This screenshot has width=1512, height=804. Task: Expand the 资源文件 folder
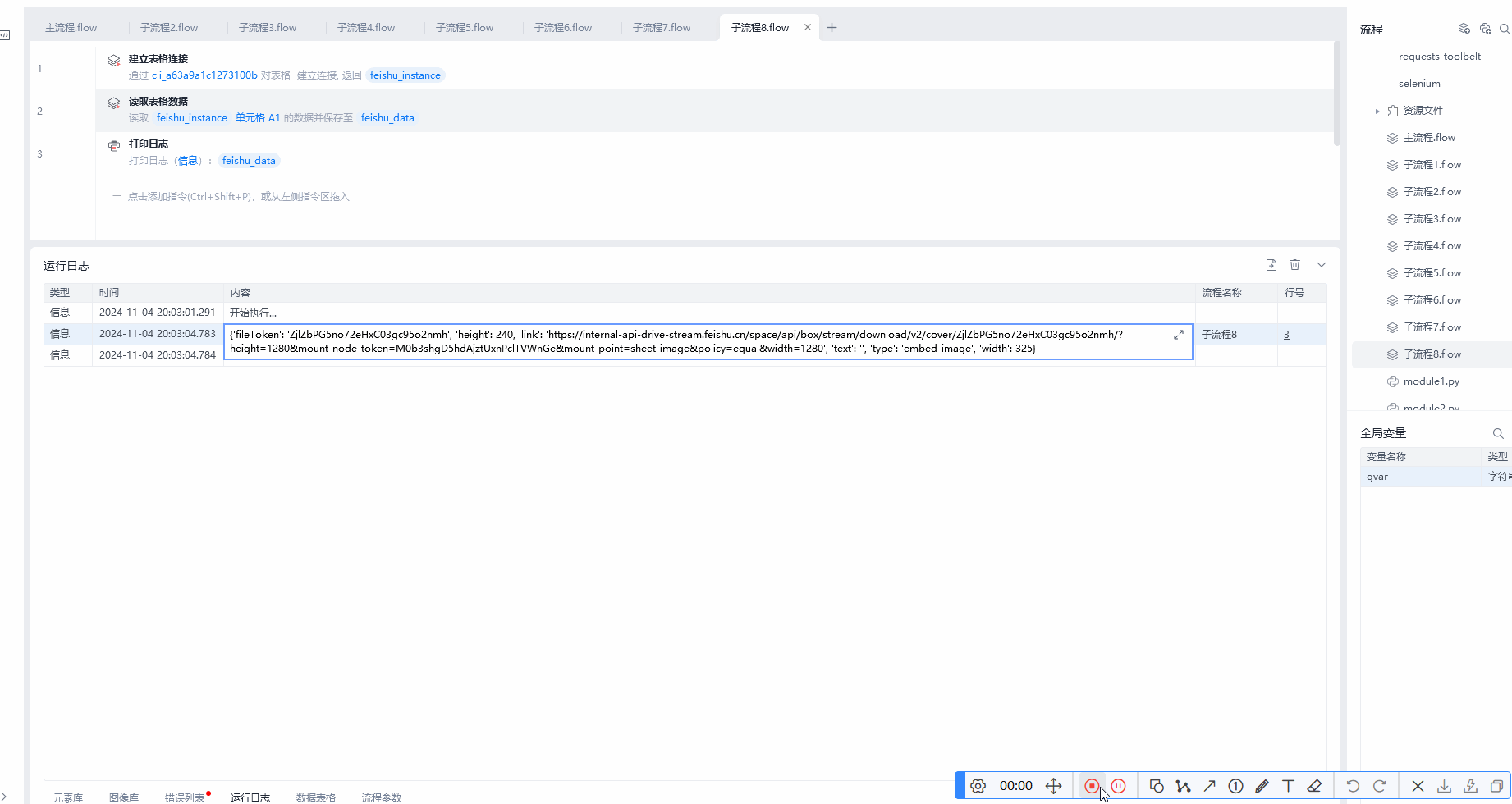[1377, 111]
